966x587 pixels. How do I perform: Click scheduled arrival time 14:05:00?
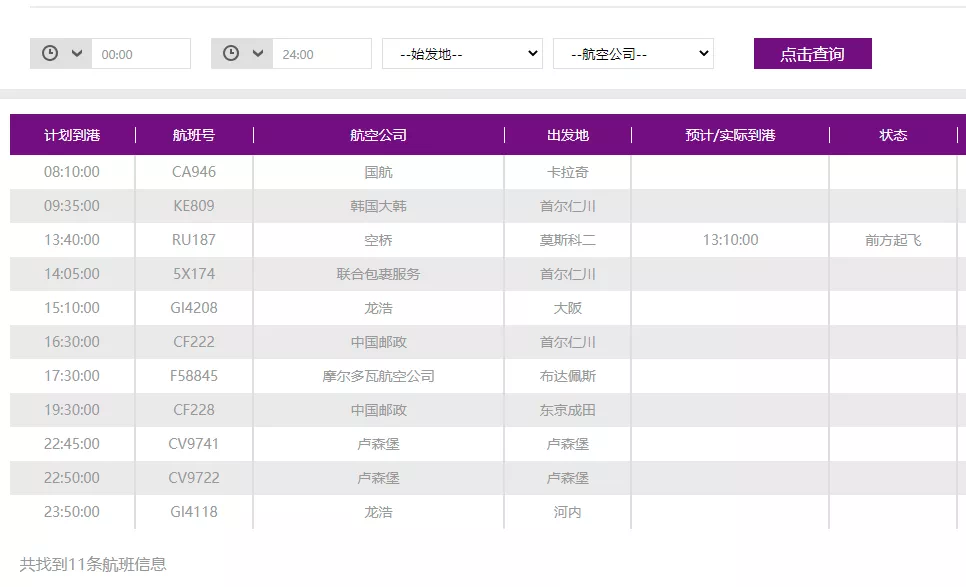(x=72, y=273)
